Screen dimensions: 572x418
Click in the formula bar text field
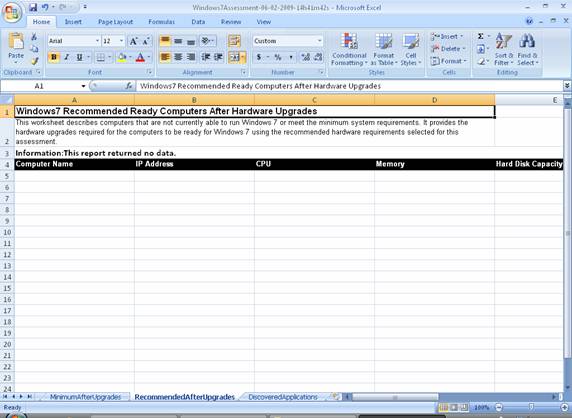(x=349, y=86)
